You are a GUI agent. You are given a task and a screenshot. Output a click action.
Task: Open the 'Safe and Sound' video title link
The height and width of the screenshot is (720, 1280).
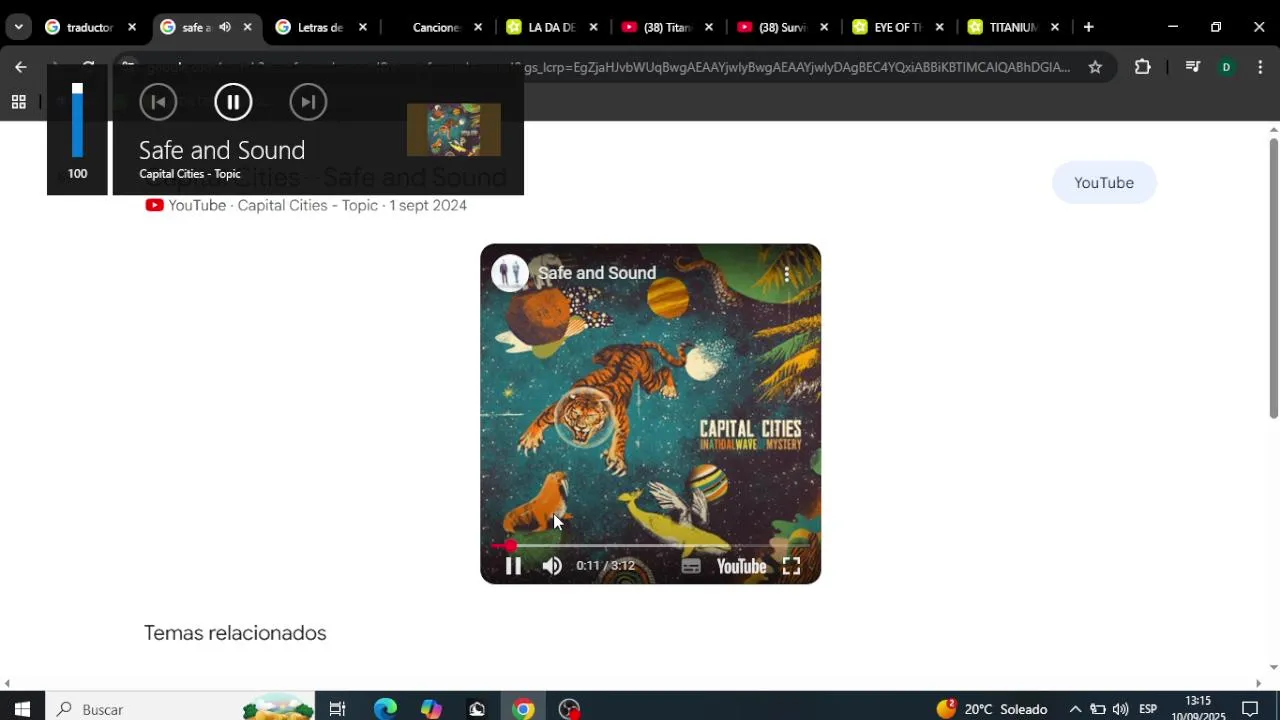pyautogui.click(x=597, y=273)
